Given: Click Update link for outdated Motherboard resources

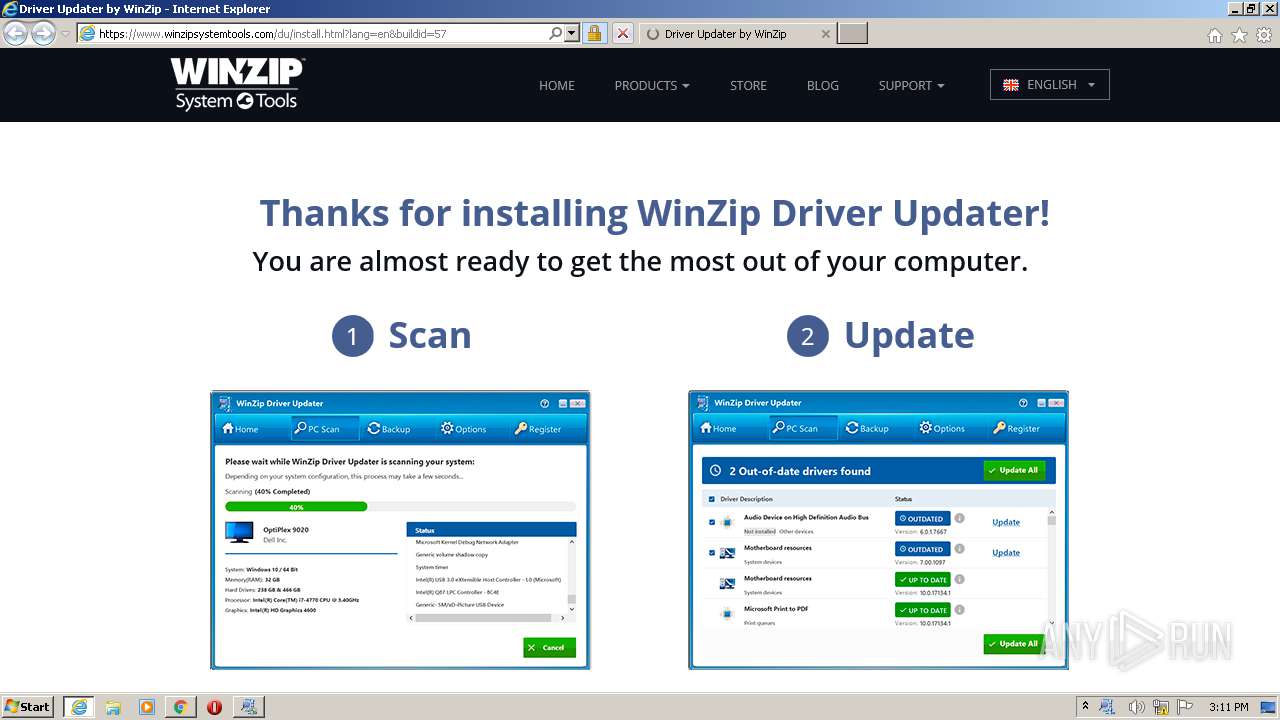Looking at the screenshot, I should [1006, 552].
